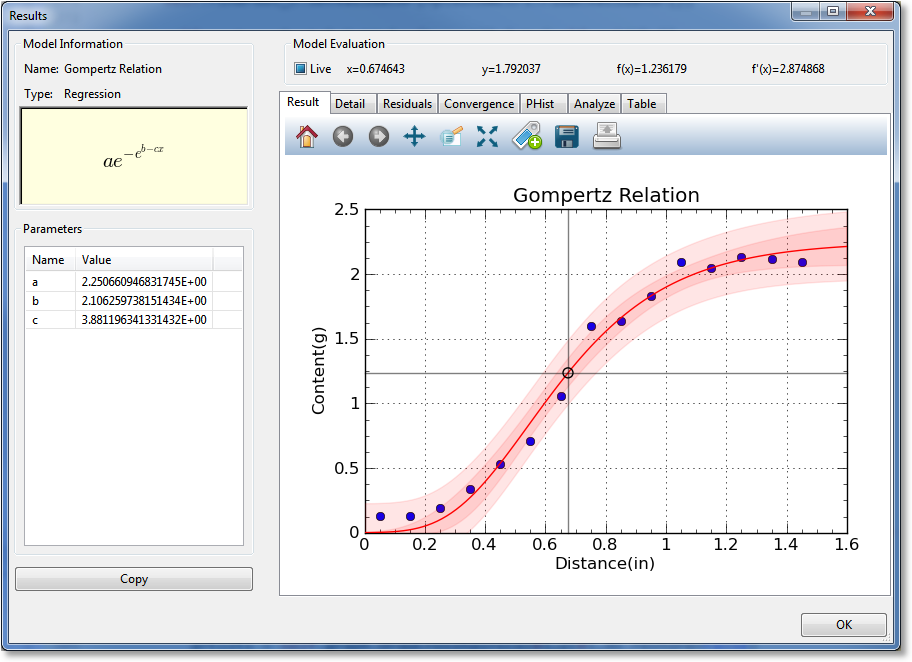Image resolution: width=912 pixels, height=662 pixels.
Task: Activate the Pan move-arrows tool
Action: click(414, 137)
